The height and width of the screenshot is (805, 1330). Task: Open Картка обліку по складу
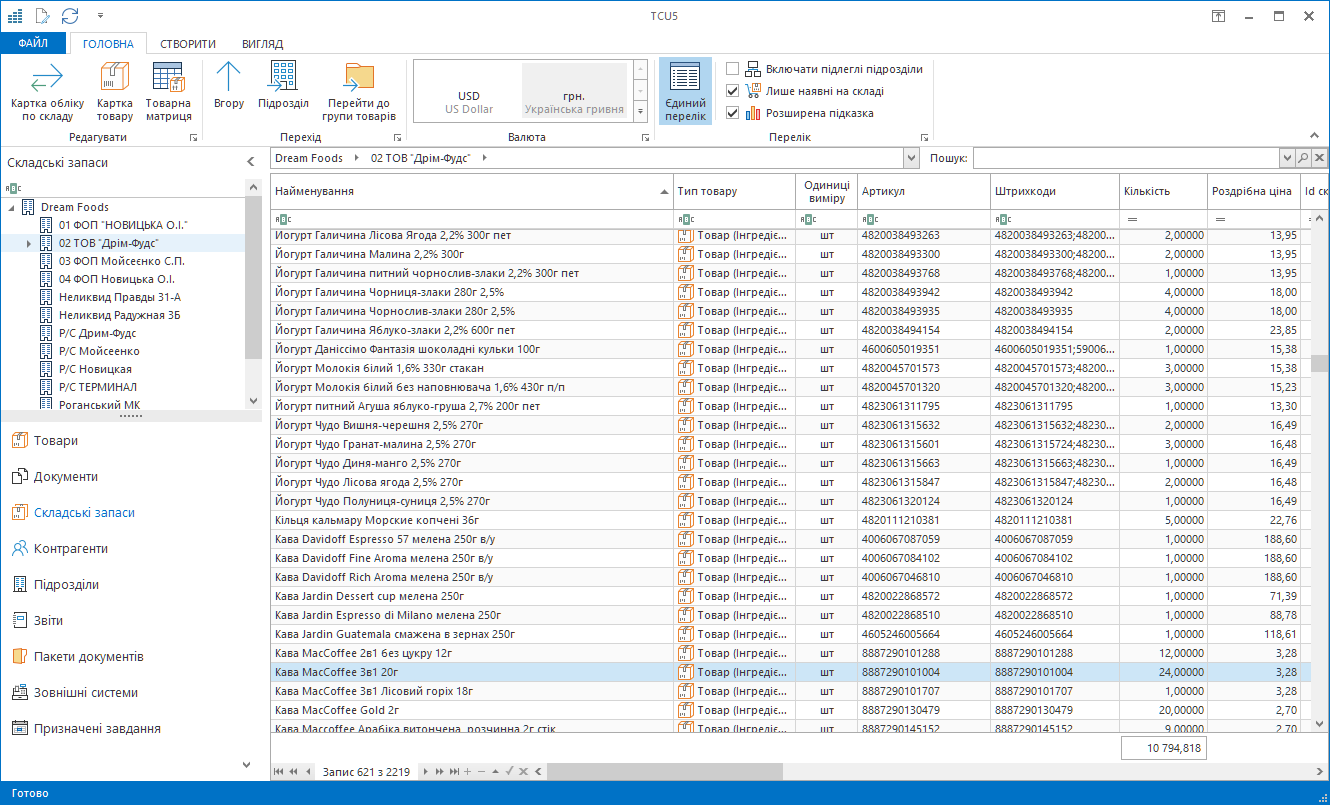[47, 92]
